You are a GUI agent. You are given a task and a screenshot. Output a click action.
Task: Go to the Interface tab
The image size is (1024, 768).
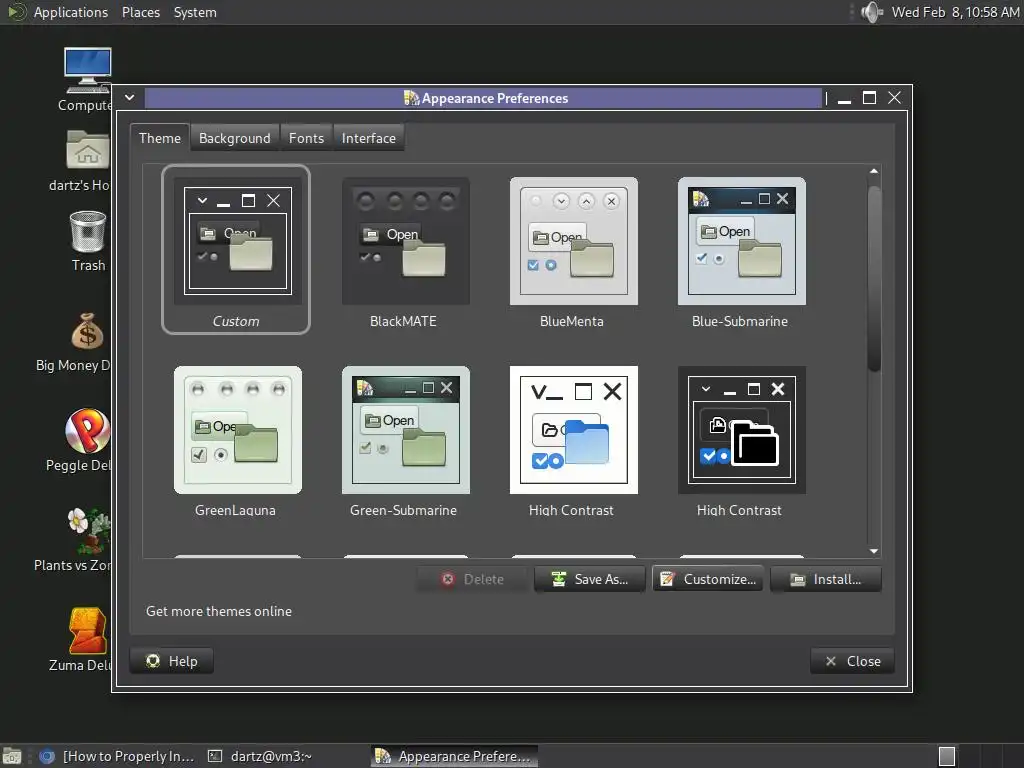click(368, 138)
